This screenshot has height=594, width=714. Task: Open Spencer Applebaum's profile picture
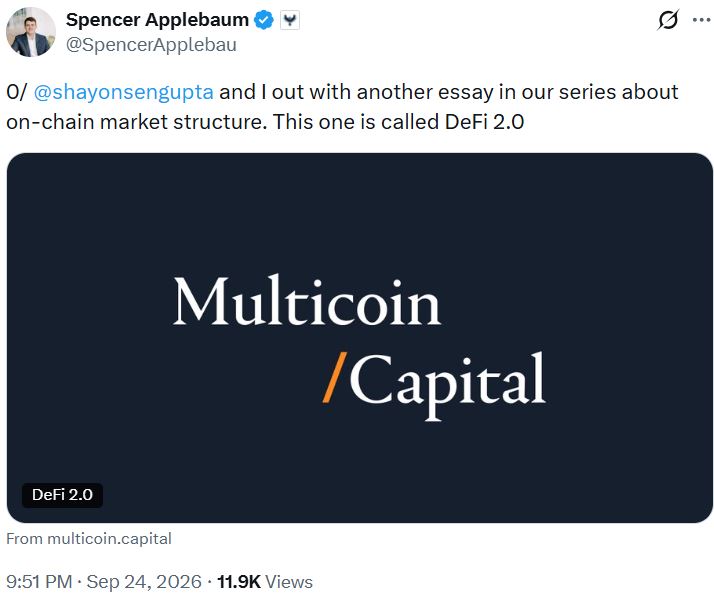(x=31, y=32)
